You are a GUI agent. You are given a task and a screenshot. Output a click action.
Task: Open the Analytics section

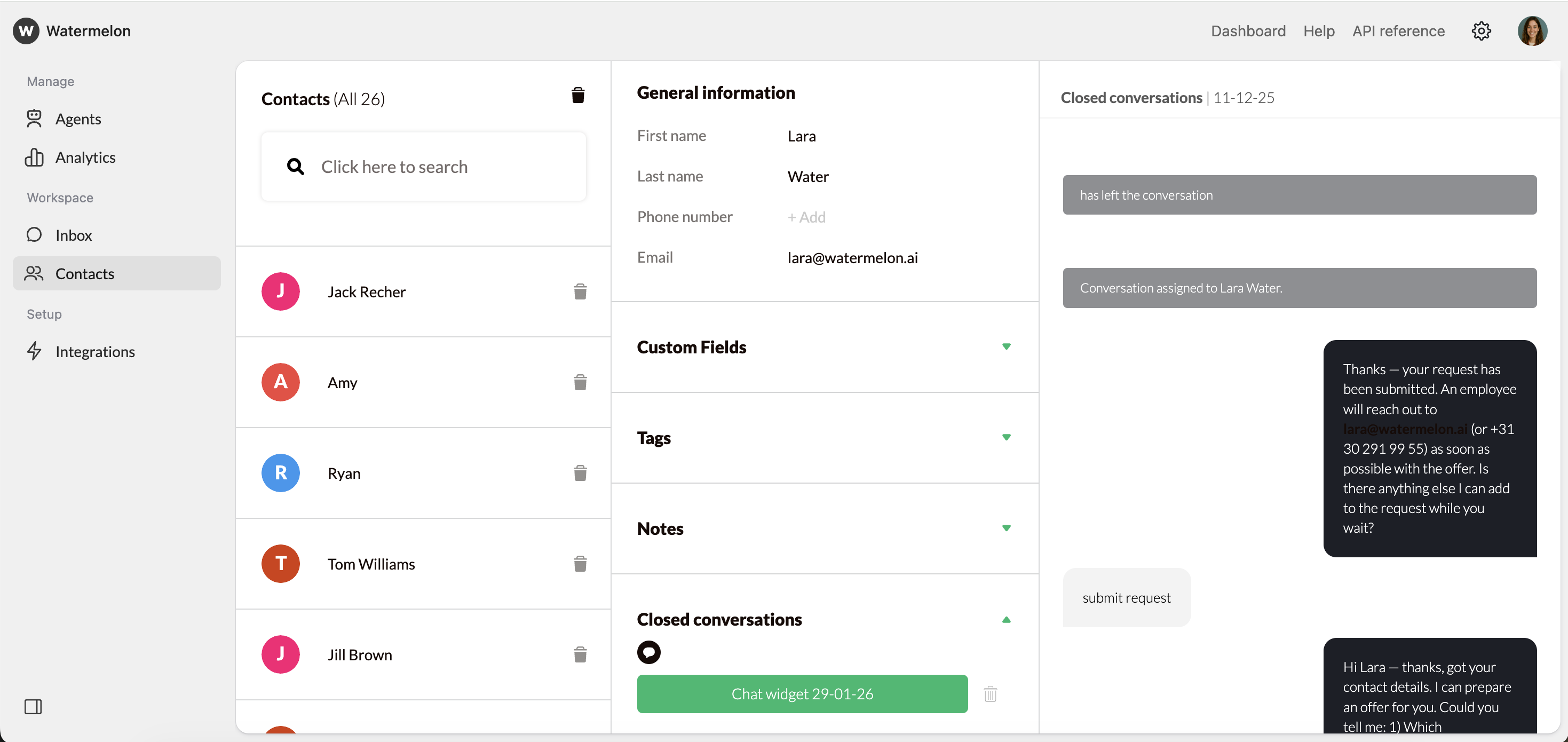(85, 157)
